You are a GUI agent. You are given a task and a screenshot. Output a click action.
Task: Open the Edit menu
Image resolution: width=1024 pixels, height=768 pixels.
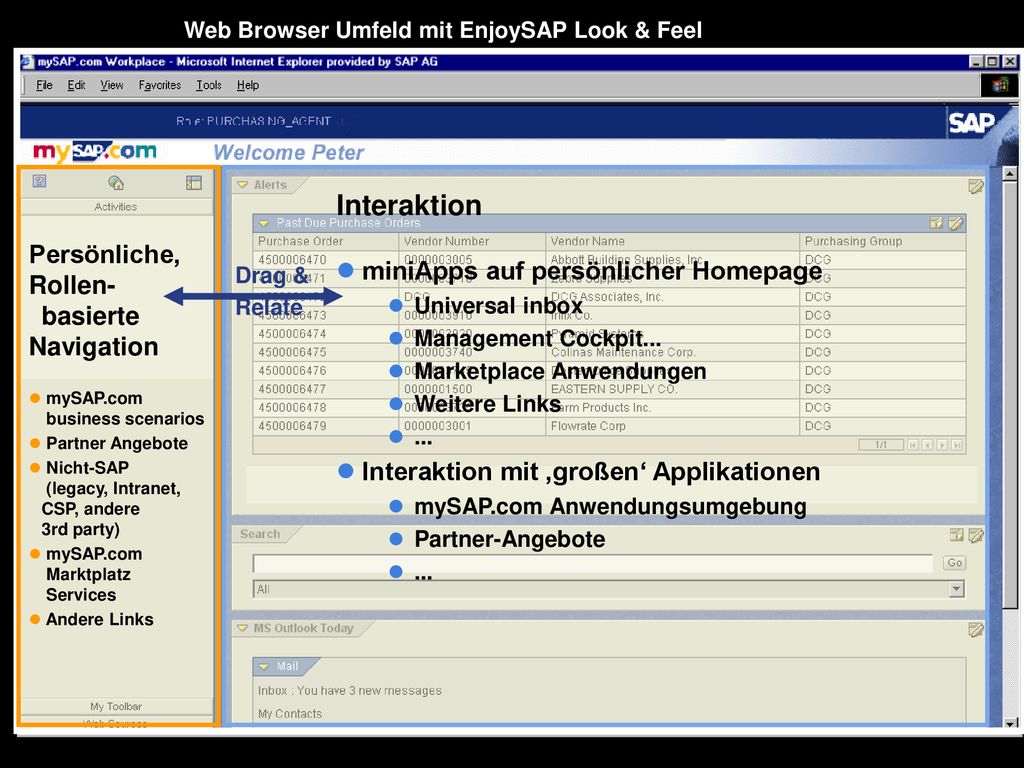[x=76, y=85]
